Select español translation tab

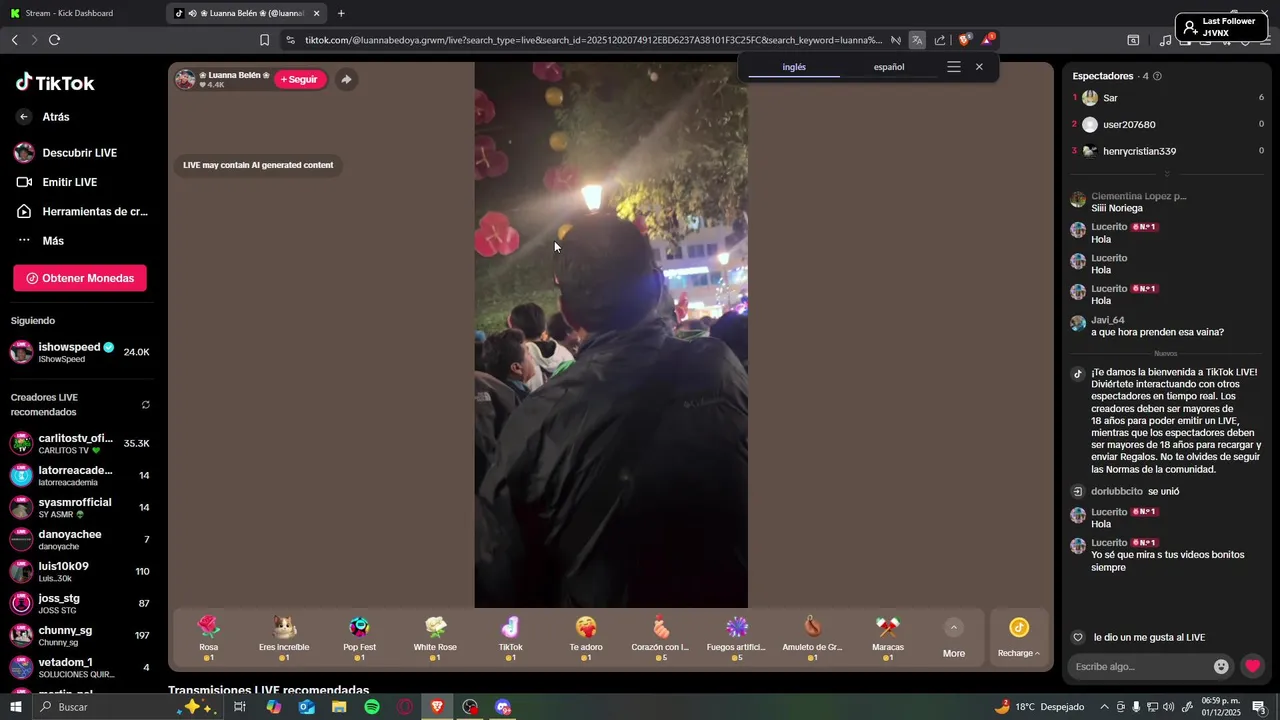click(889, 67)
